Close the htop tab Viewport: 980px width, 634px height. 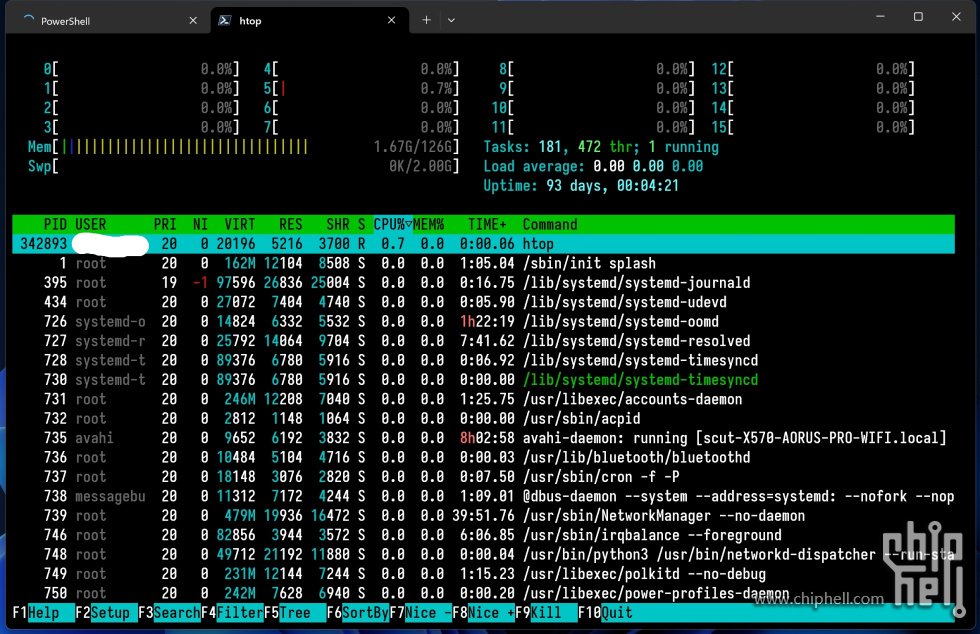391,21
